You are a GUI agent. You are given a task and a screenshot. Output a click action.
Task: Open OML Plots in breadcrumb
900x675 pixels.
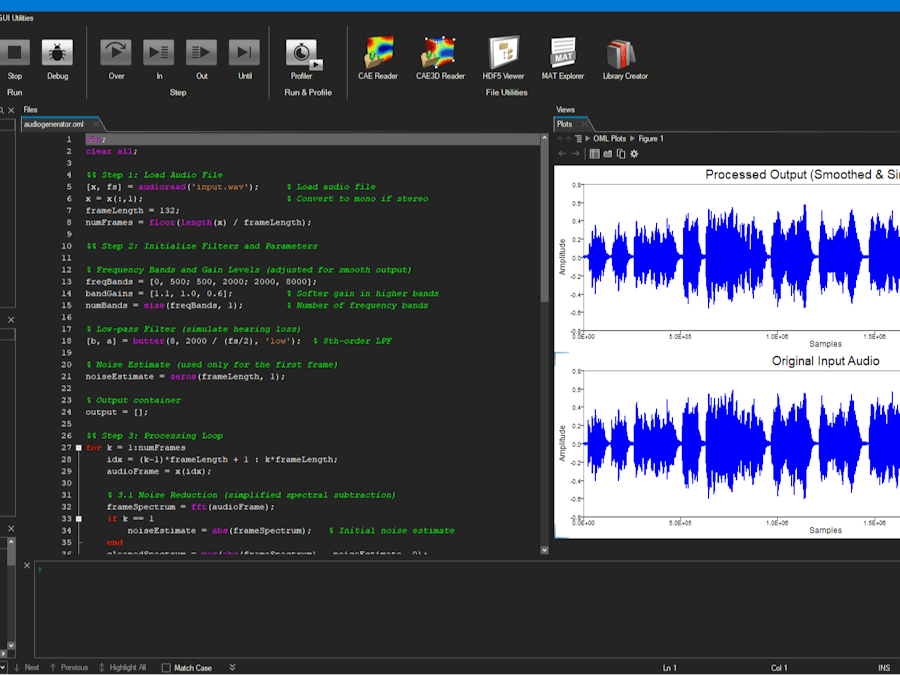click(610, 139)
